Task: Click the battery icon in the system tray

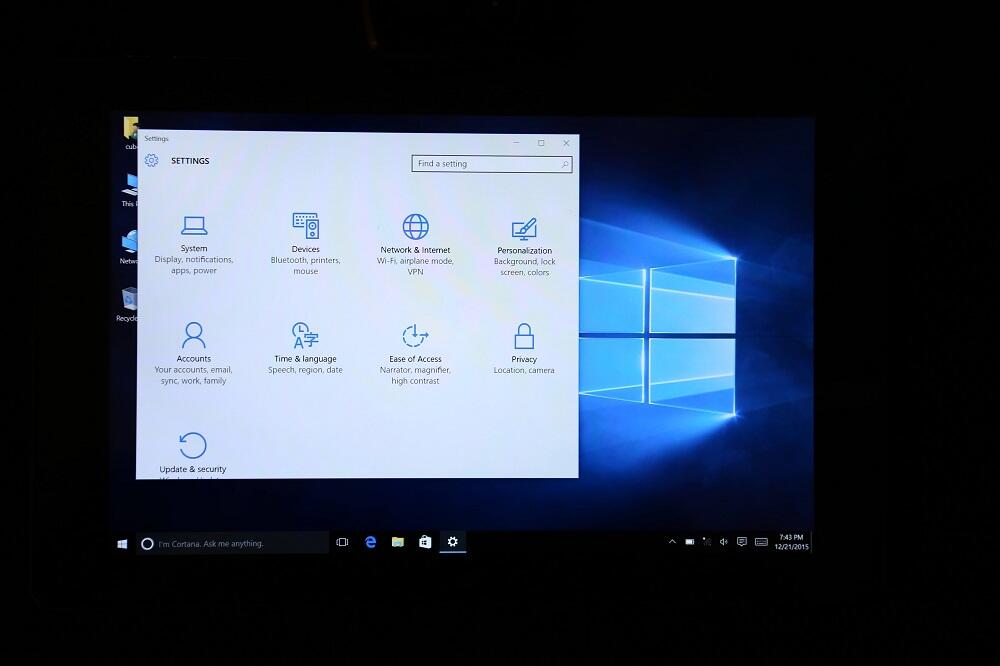Action: (x=689, y=542)
